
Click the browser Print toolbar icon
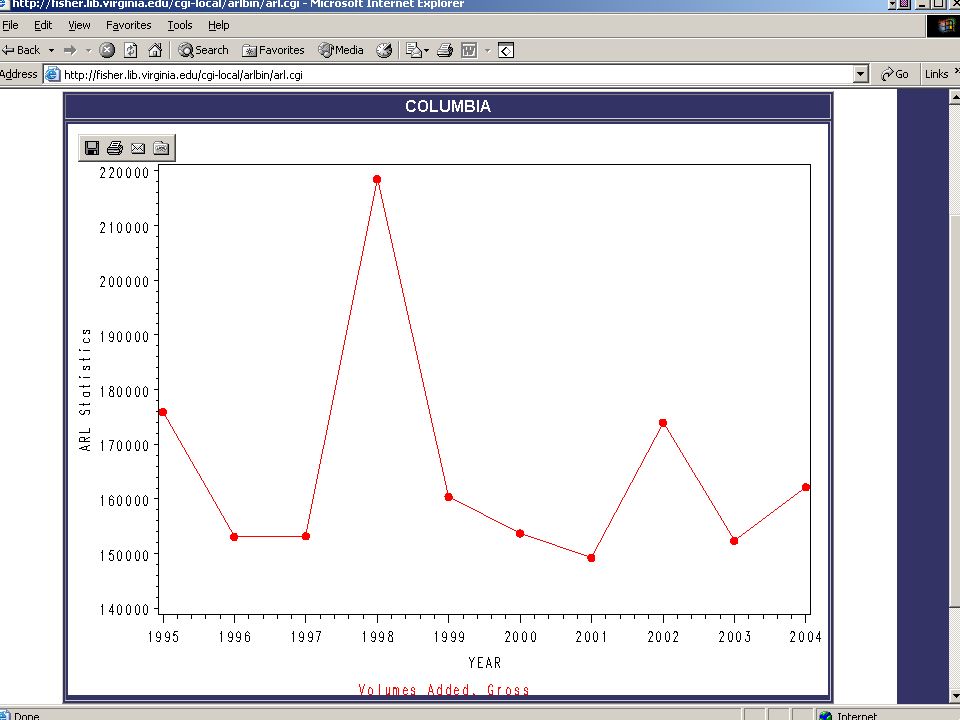445,50
